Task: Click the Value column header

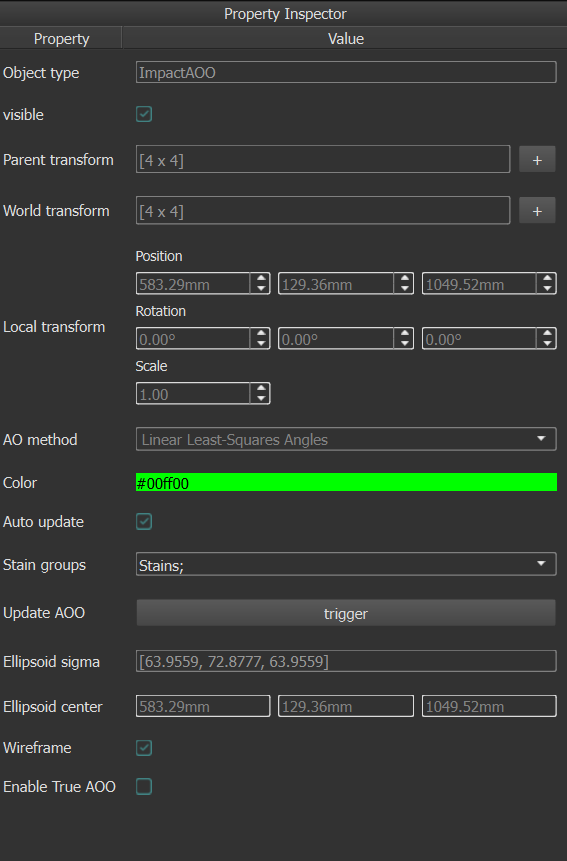Action: click(345, 38)
